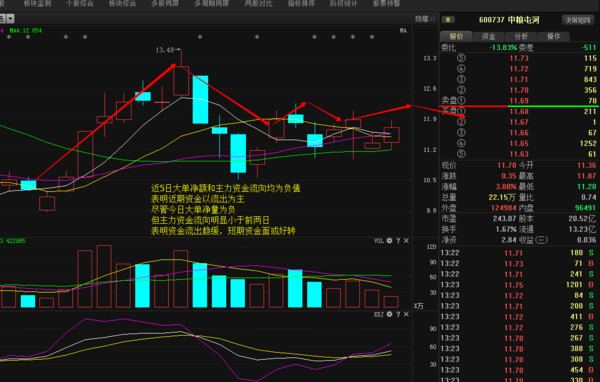Open the 指标排序 menu item
The image size is (600, 382).
301,3
